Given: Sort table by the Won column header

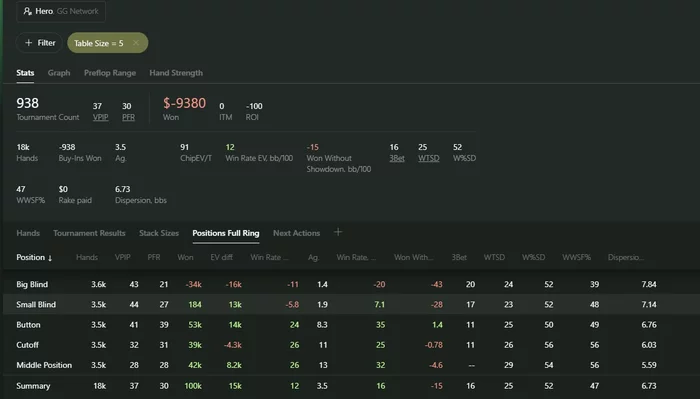Looking at the screenshot, I should 185,258.
